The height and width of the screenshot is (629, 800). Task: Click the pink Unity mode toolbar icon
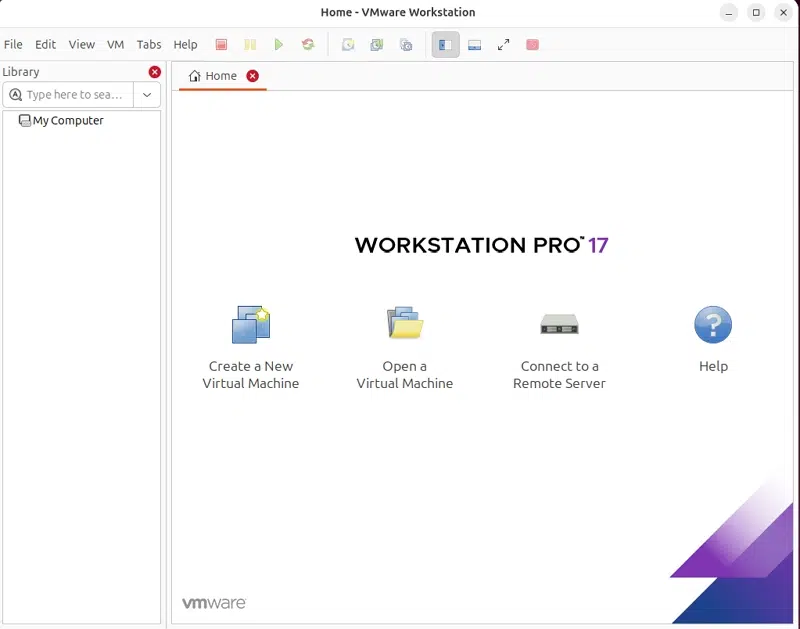[x=532, y=45]
